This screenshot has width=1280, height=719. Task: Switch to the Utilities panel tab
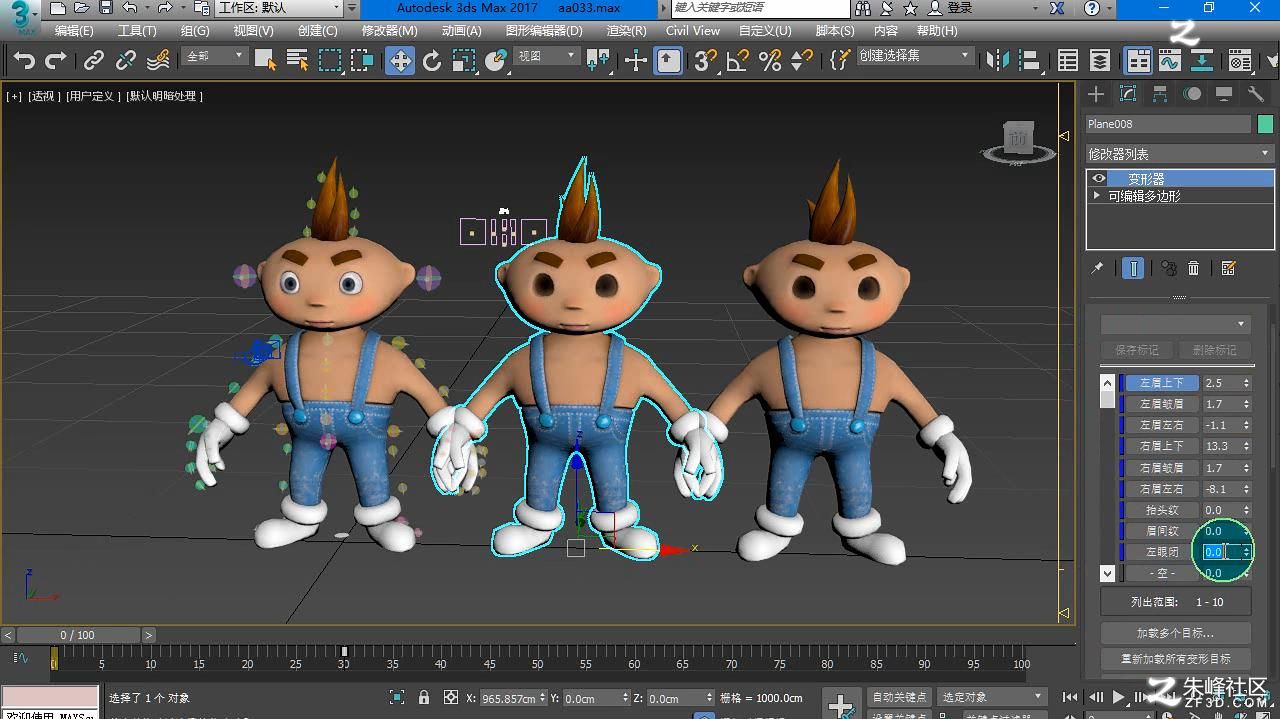pos(1256,94)
